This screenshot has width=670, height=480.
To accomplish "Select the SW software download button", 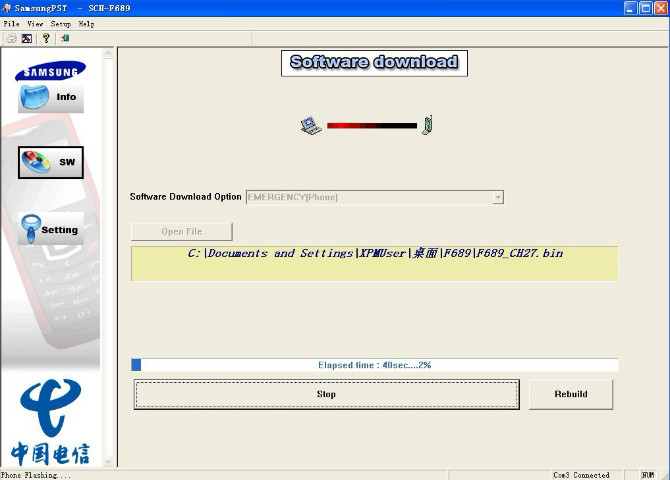I will (50, 162).
